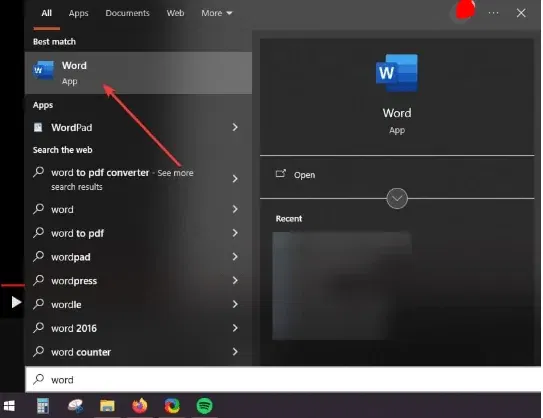Click the magnifier icon in search box

click(38, 379)
